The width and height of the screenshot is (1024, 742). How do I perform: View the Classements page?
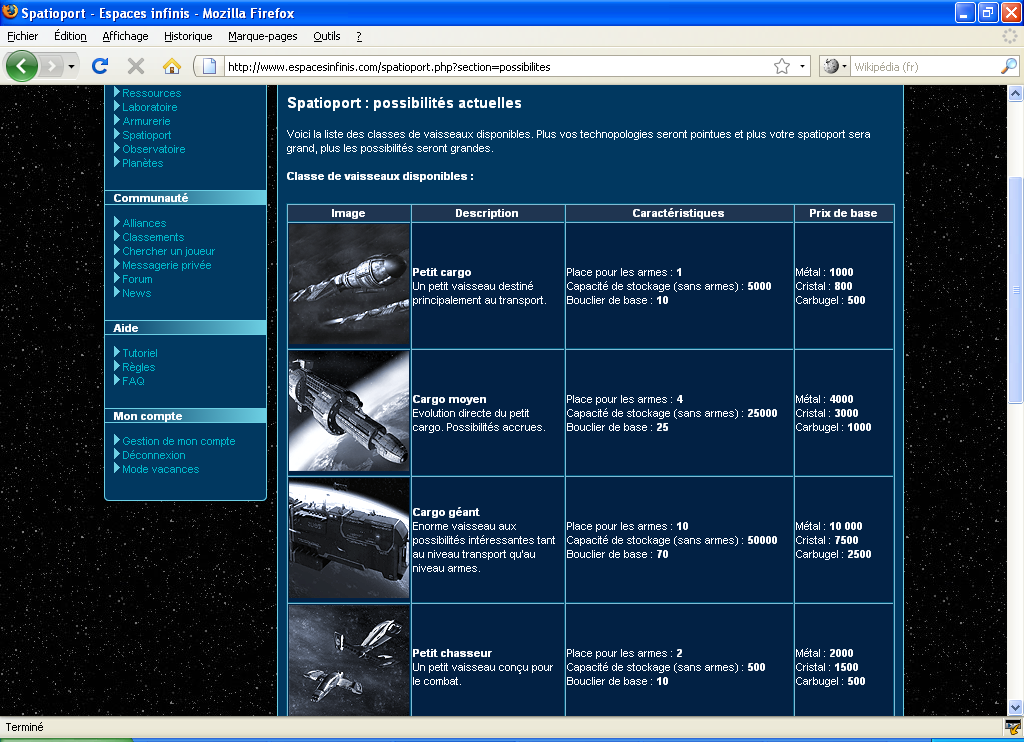pos(153,238)
